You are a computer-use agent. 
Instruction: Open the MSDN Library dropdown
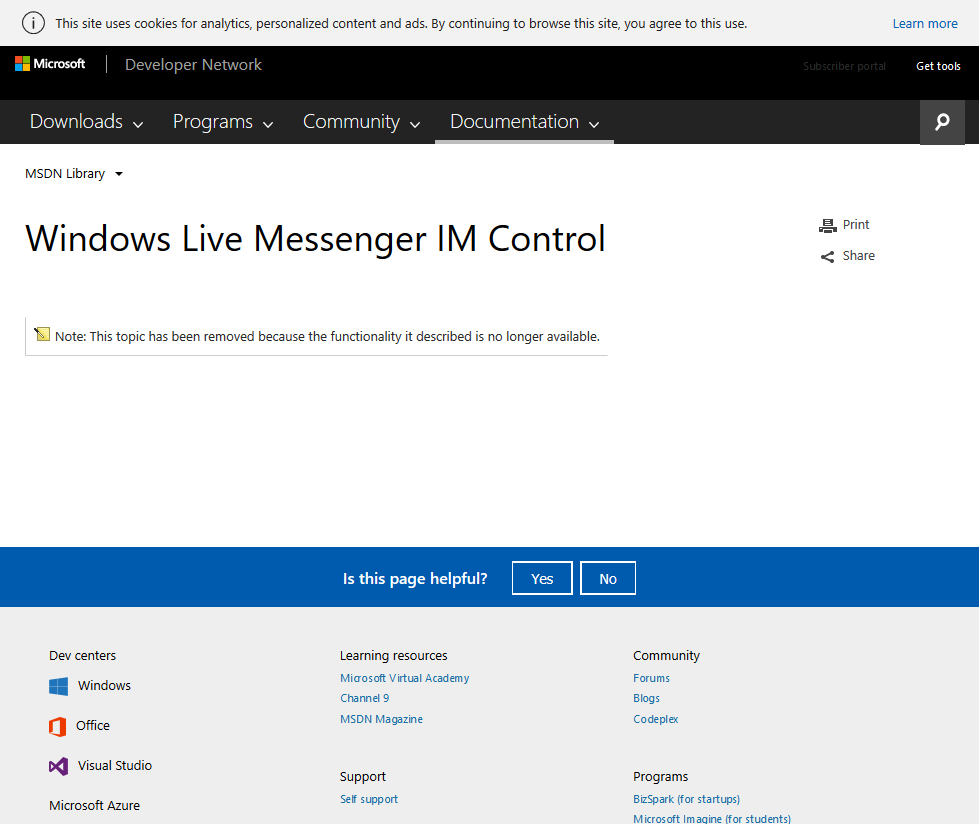click(x=74, y=174)
